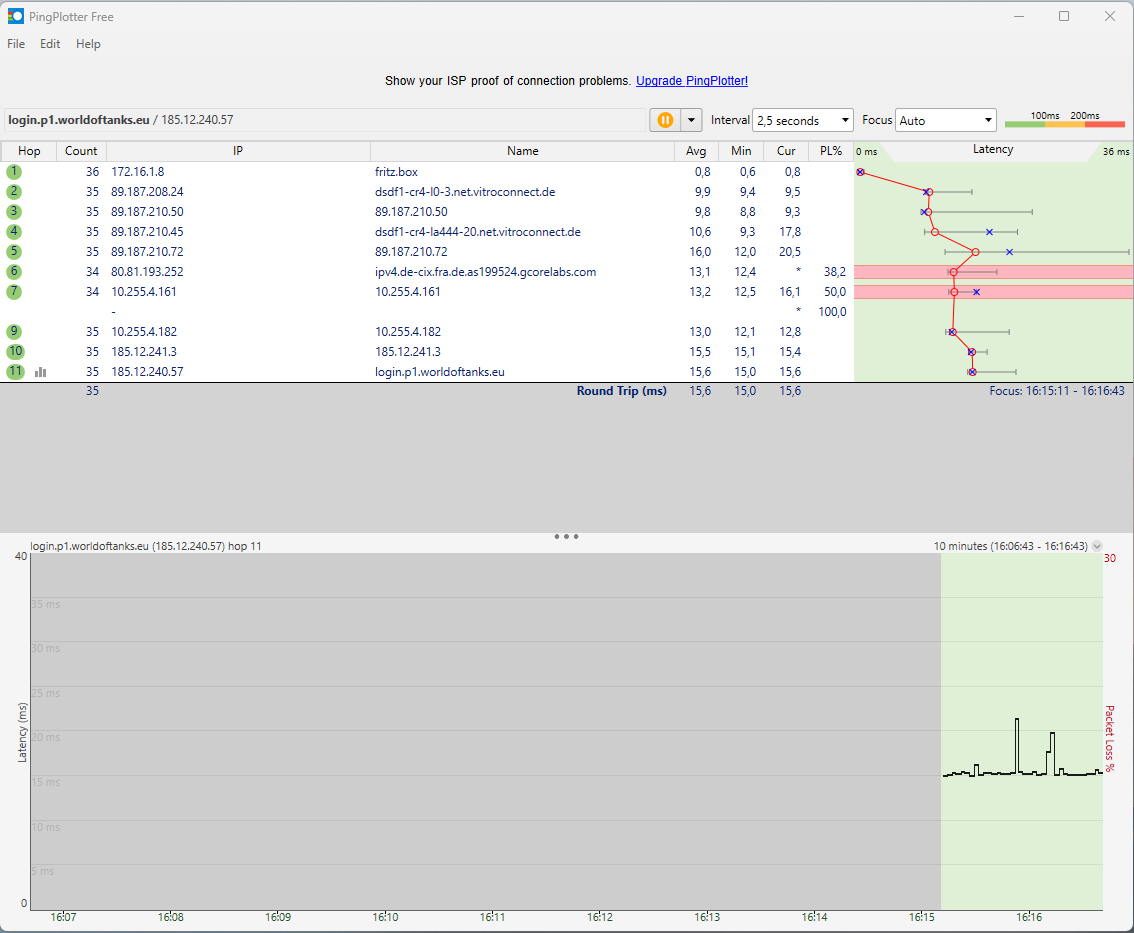Click the PingPlotter app icon in title bar
1134x933 pixels.
click(x=15, y=16)
